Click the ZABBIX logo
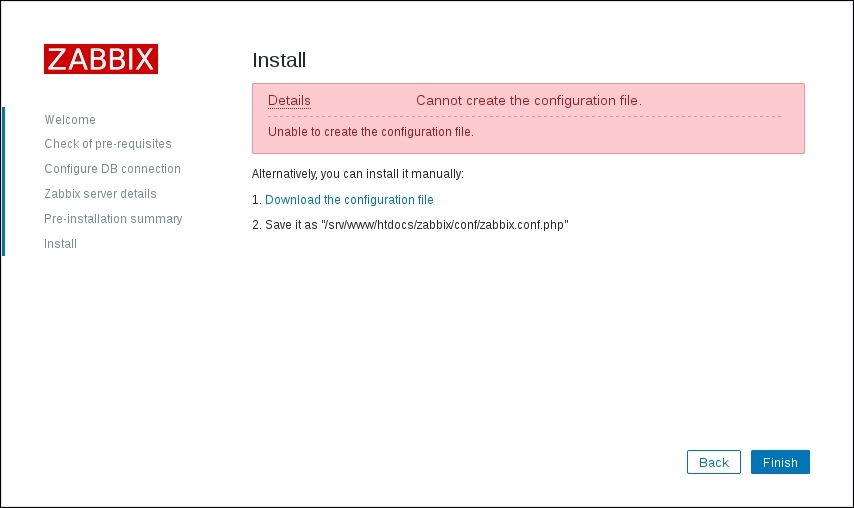This screenshot has width=854, height=508. click(101, 59)
